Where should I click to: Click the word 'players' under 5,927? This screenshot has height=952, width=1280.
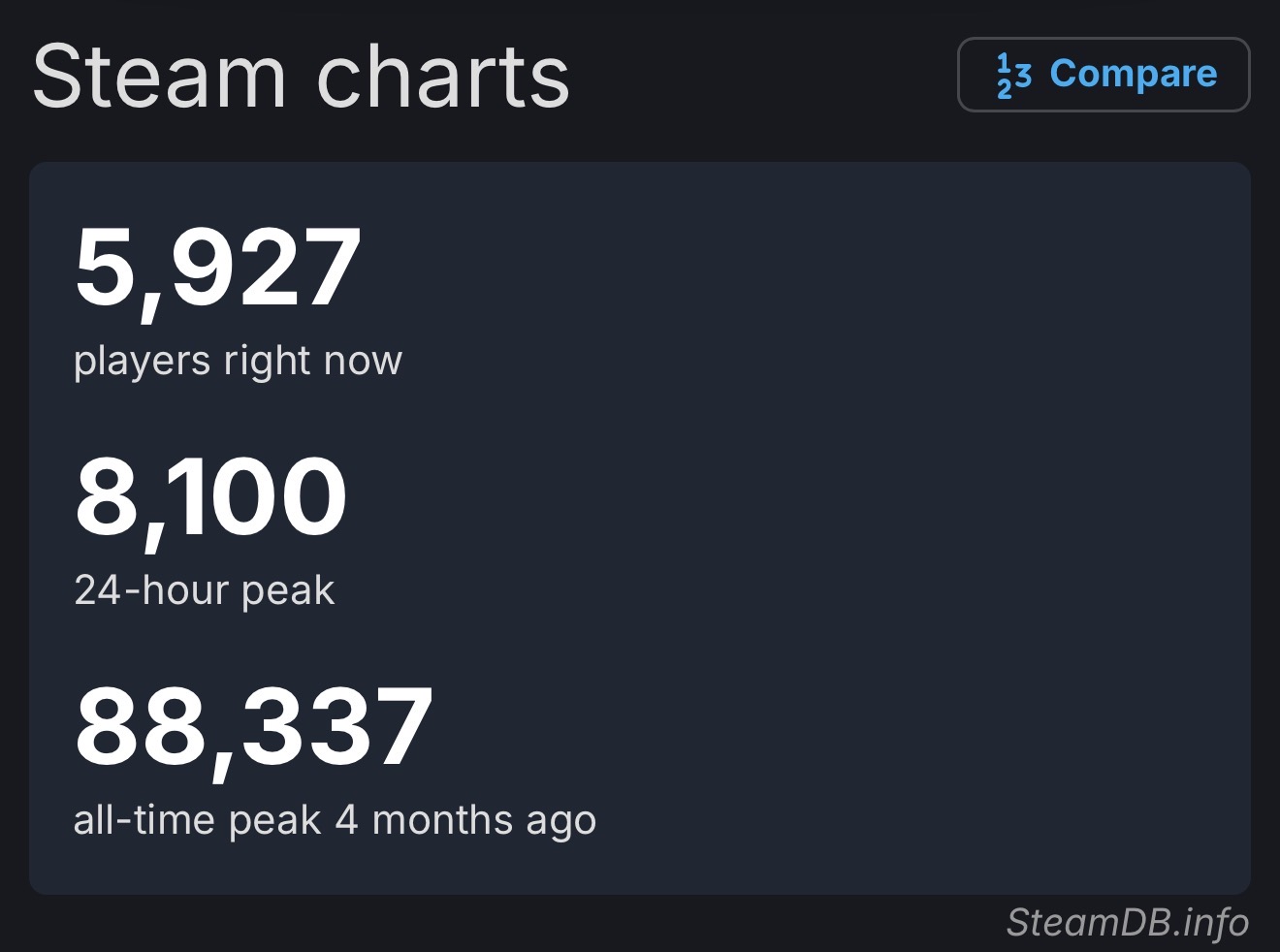pos(143,361)
